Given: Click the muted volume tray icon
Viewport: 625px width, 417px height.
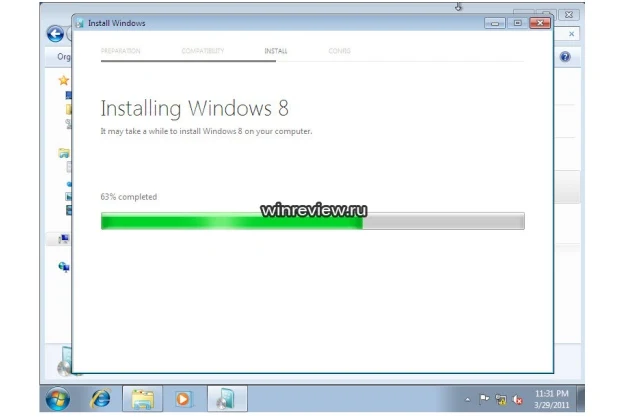Looking at the screenshot, I should (519, 399).
